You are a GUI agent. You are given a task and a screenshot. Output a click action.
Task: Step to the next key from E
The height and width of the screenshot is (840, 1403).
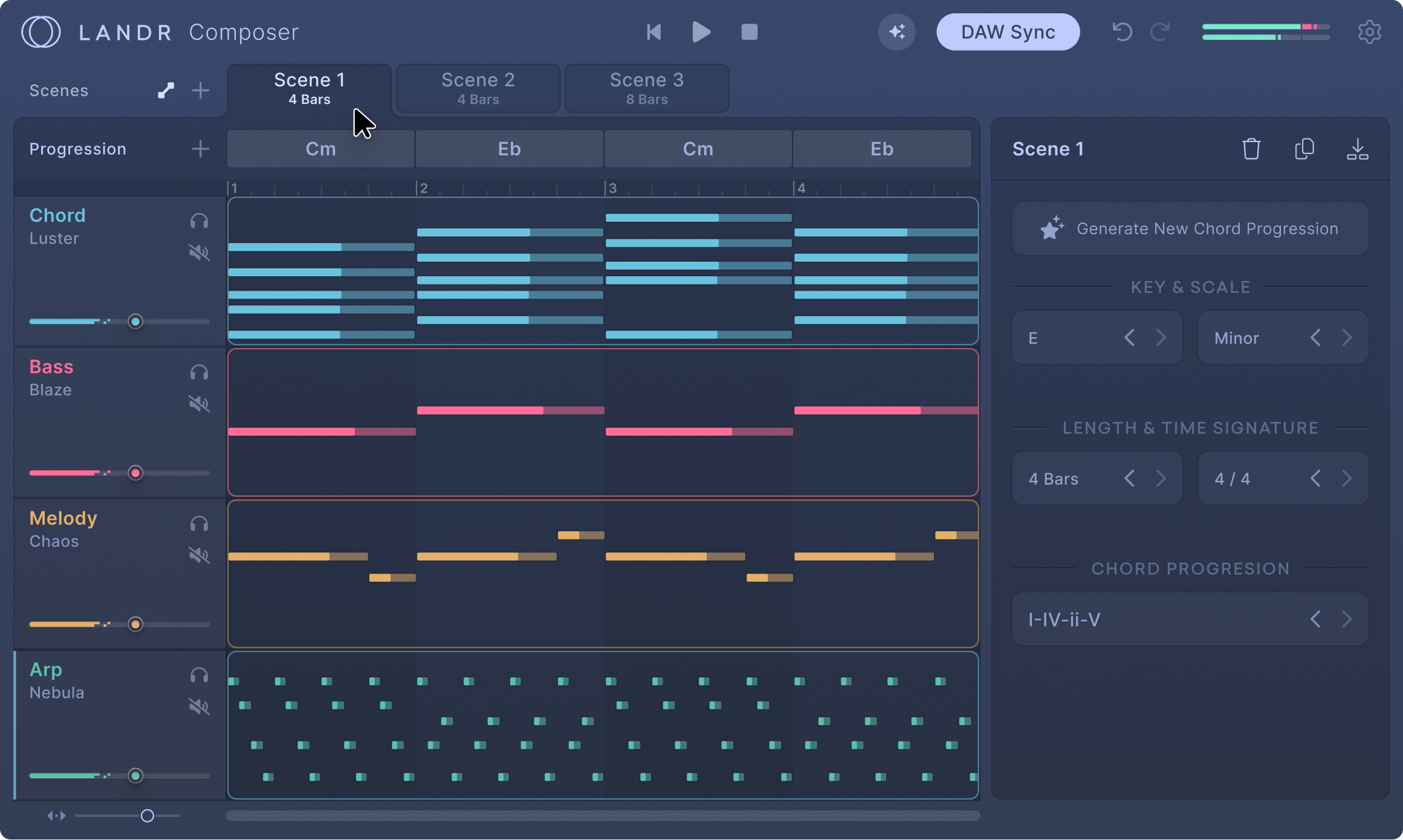(x=1161, y=337)
